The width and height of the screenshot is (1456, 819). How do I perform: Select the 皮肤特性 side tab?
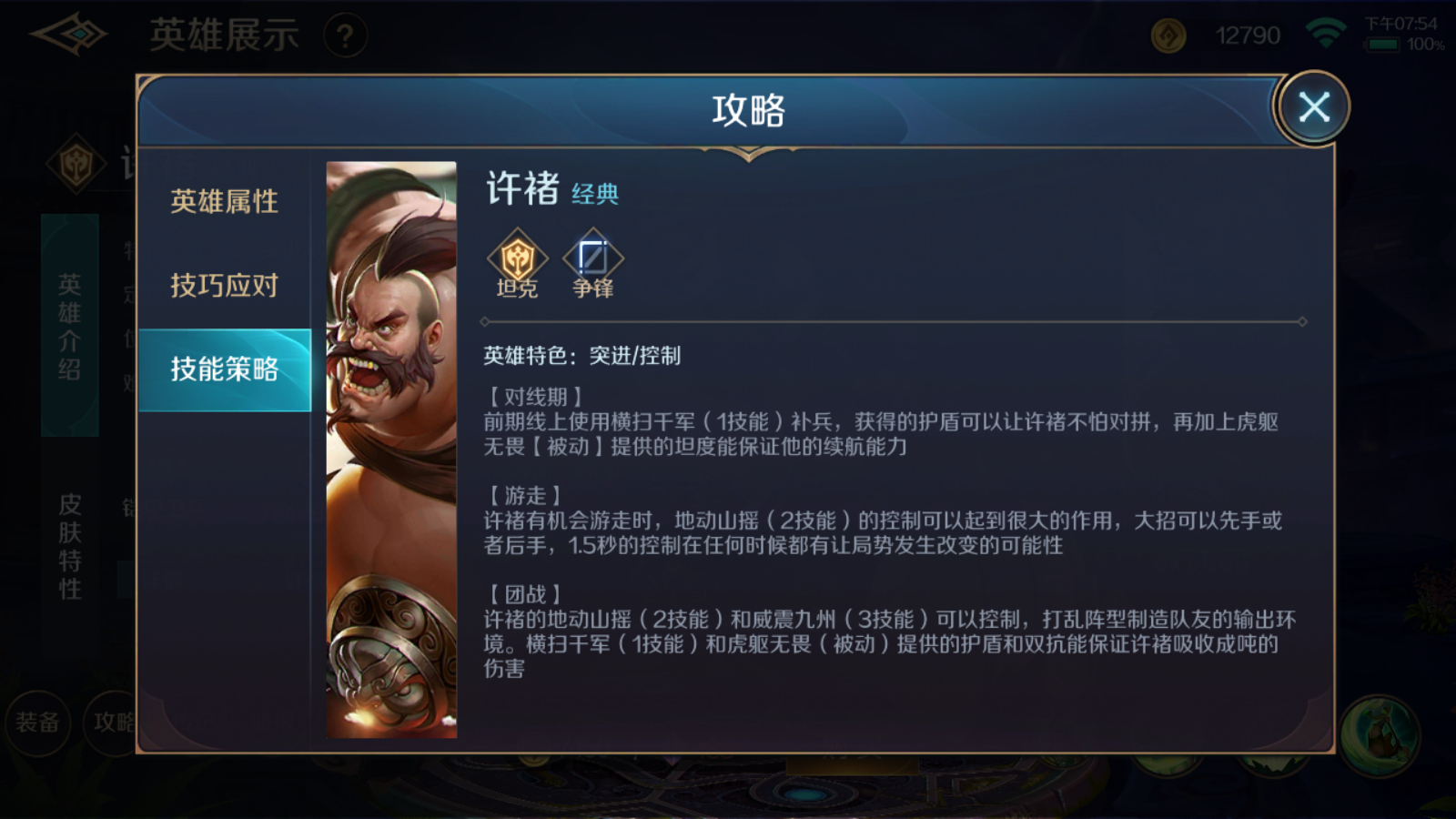click(x=70, y=546)
